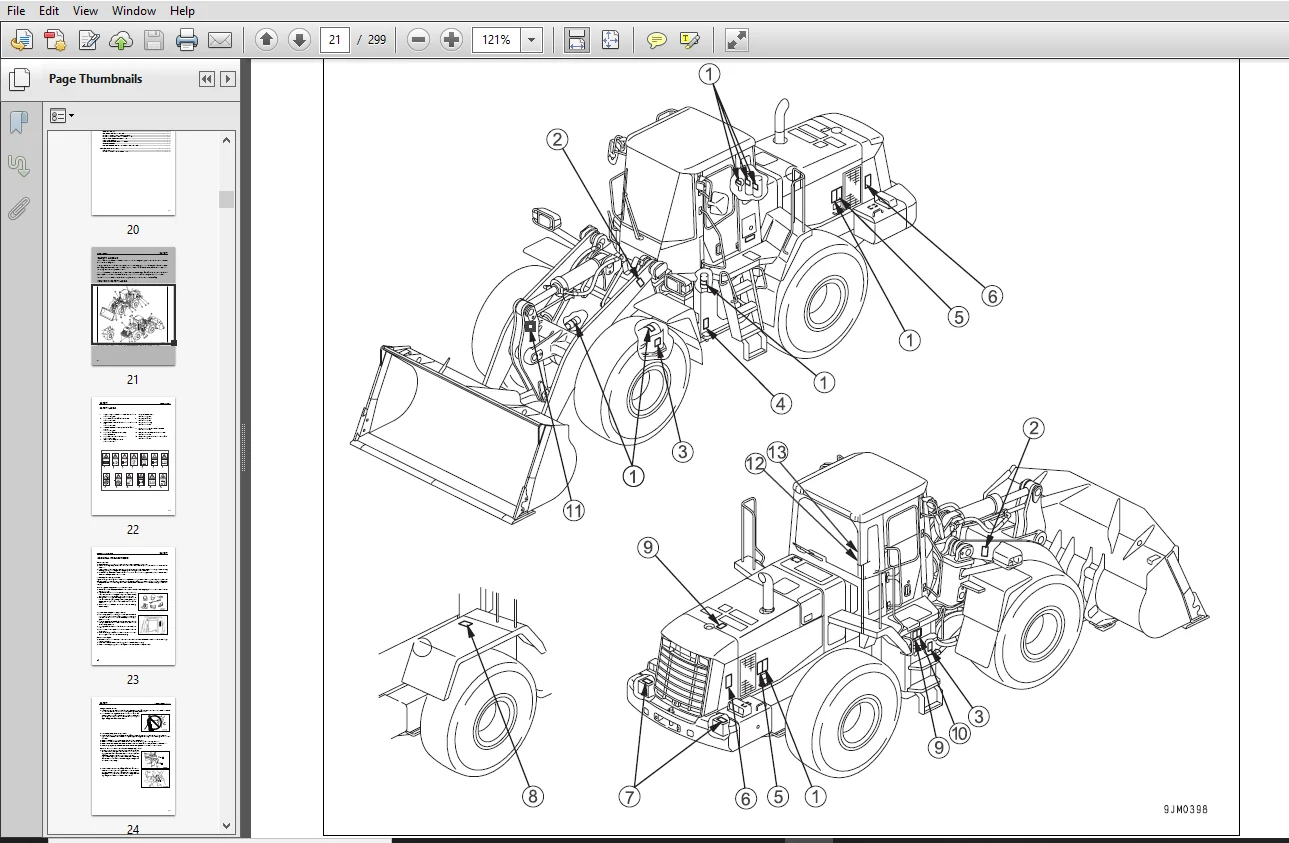
Task: Open the Attachments paperclip panel icon
Action: [18, 209]
